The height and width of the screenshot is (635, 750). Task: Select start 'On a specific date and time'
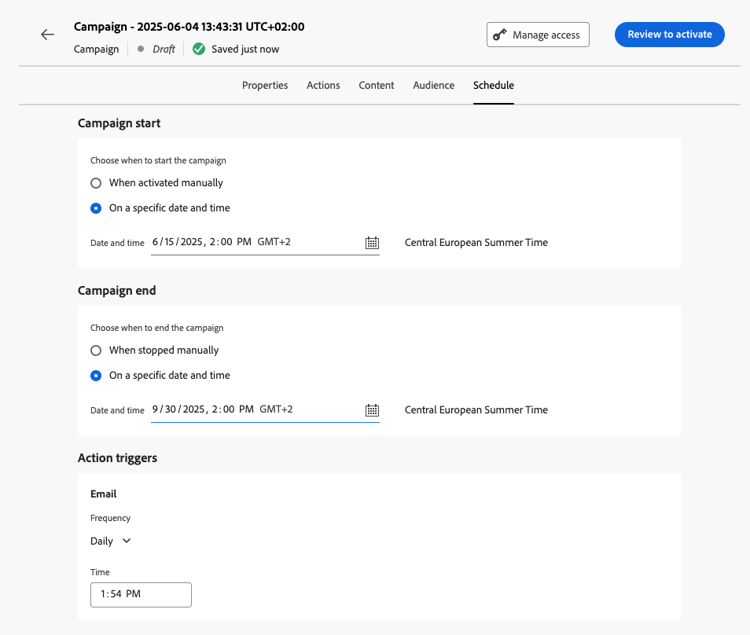[x=96, y=208]
